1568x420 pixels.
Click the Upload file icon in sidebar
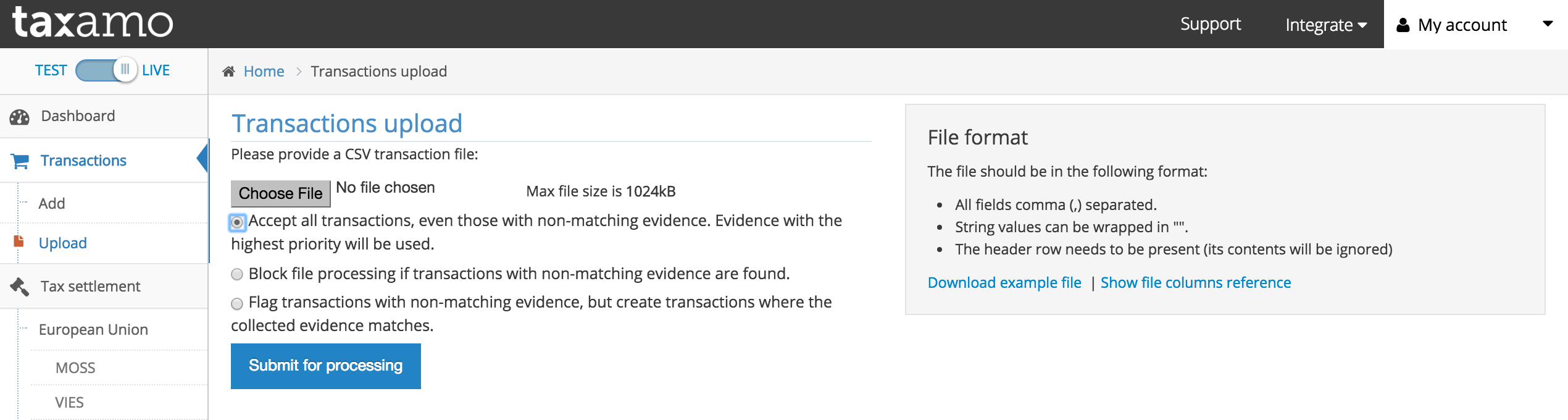pyautogui.click(x=19, y=241)
